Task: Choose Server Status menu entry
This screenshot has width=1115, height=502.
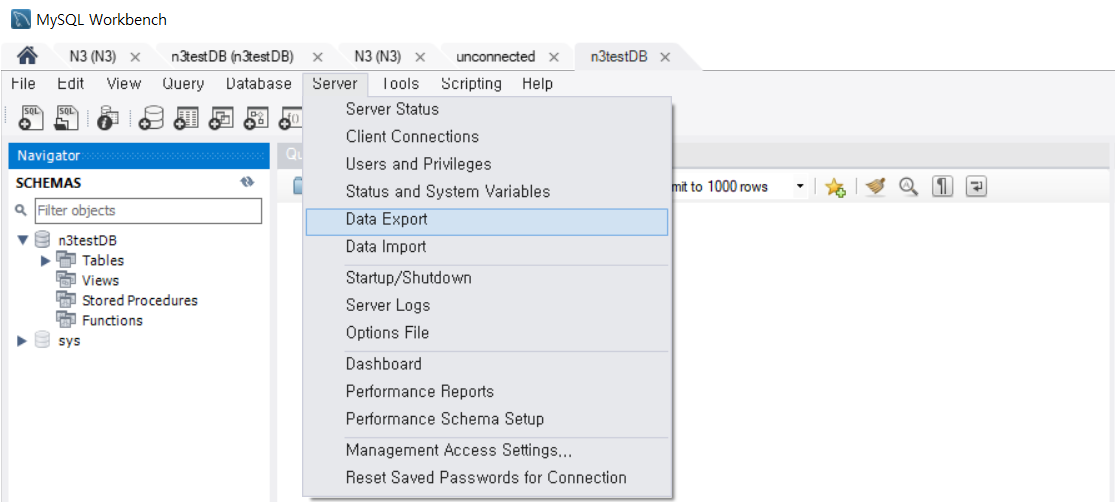Action: pos(487,110)
